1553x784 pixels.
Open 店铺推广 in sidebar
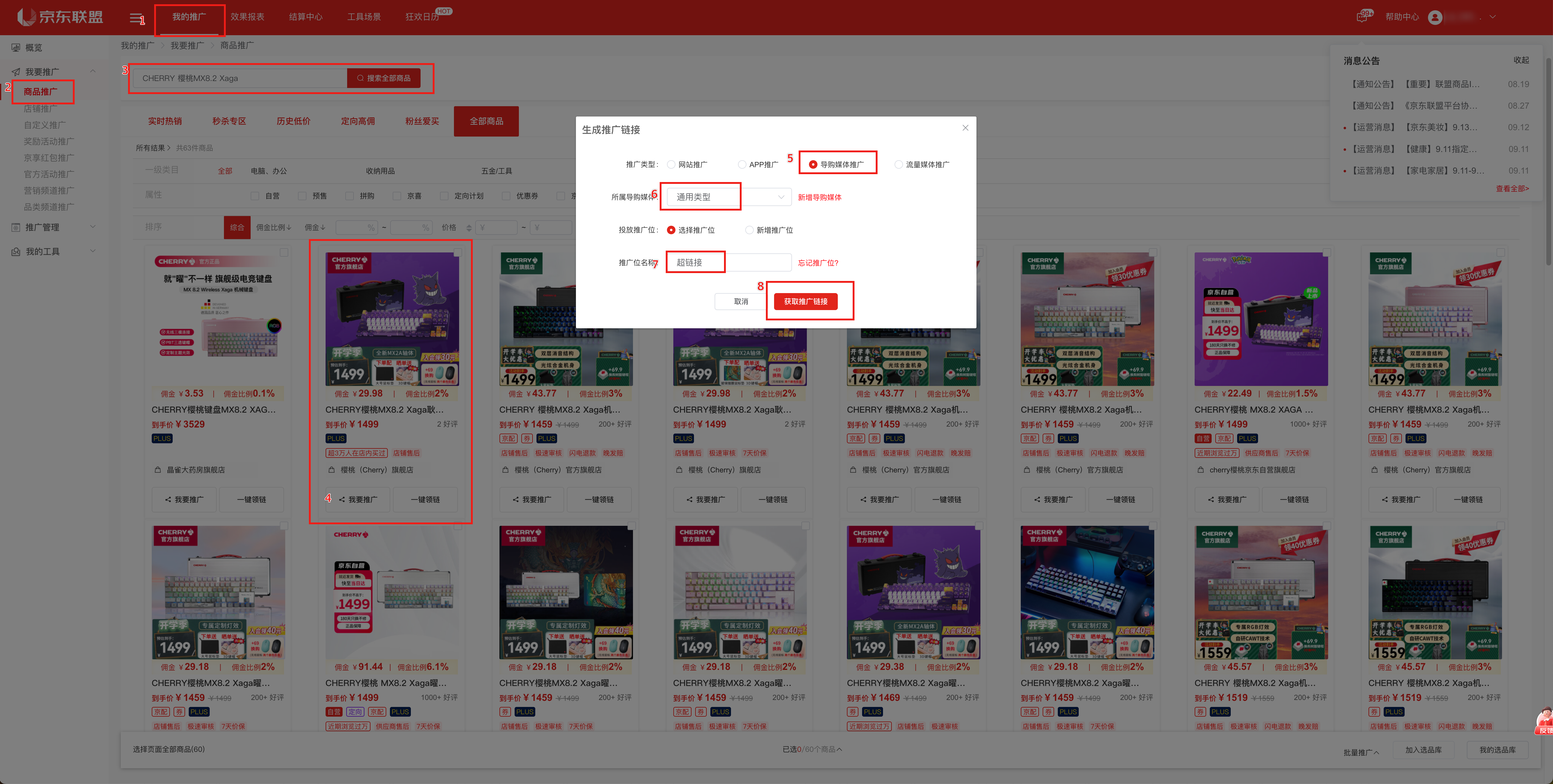pos(40,109)
